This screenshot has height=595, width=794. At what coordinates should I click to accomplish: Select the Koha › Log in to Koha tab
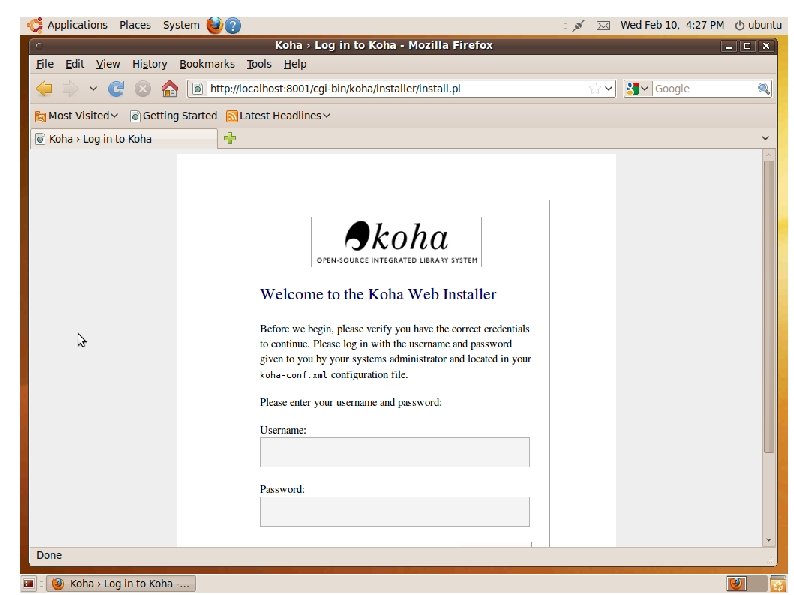(x=124, y=139)
